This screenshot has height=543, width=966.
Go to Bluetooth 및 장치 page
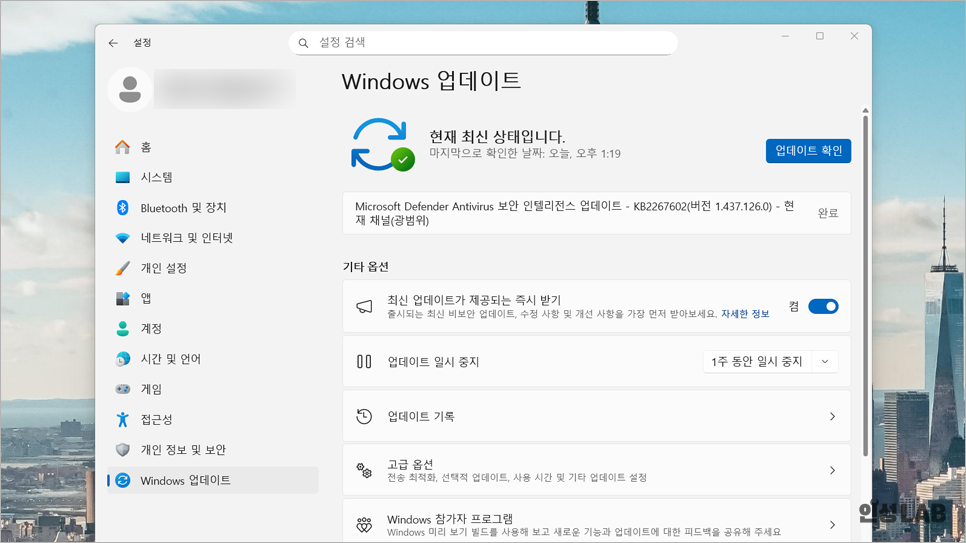tap(213, 208)
